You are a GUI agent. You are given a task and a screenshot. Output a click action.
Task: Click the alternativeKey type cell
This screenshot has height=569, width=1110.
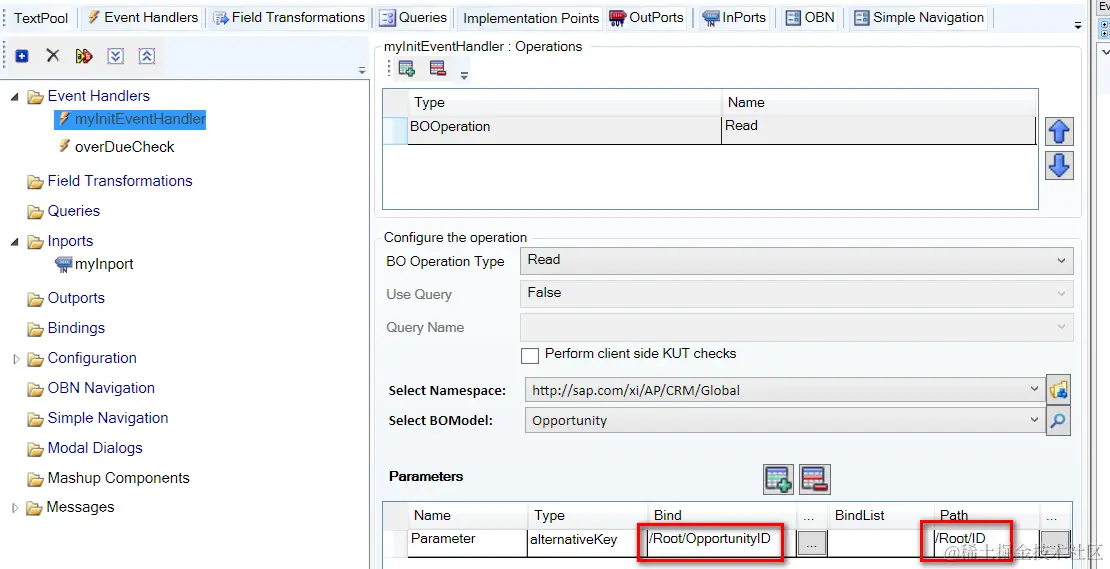tap(587, 543)
